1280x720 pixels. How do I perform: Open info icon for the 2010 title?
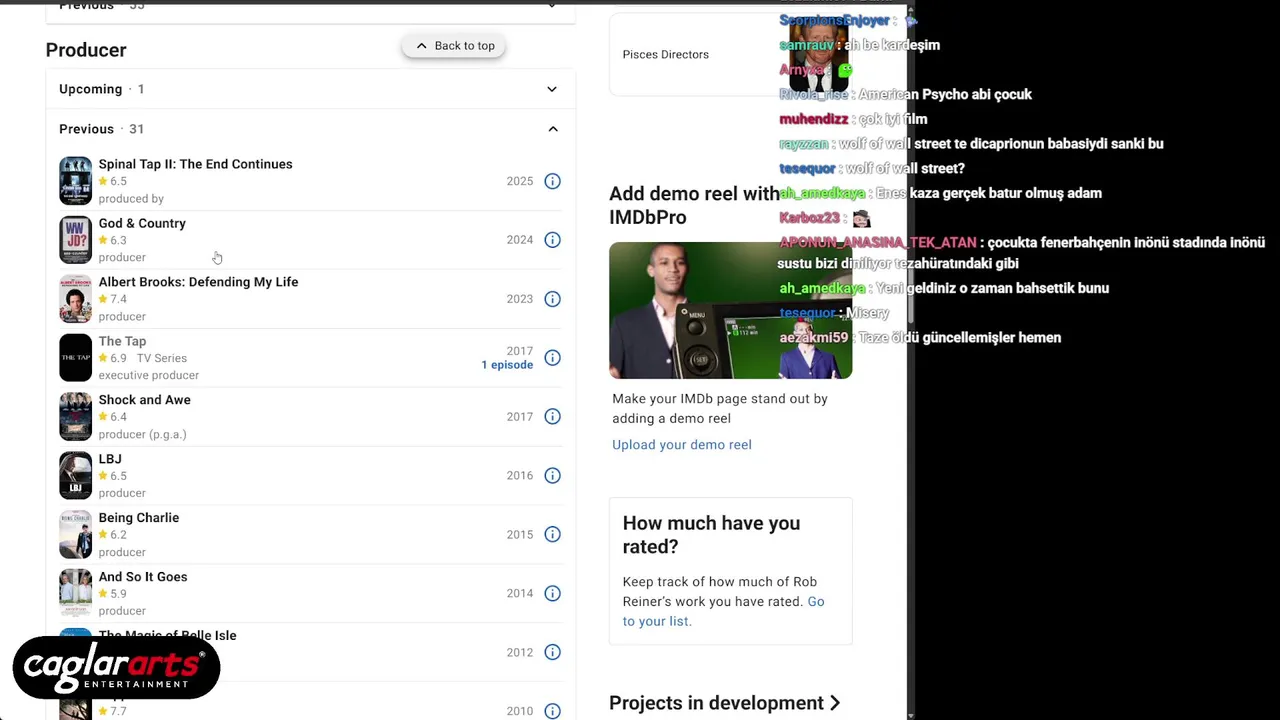(552, 711)
